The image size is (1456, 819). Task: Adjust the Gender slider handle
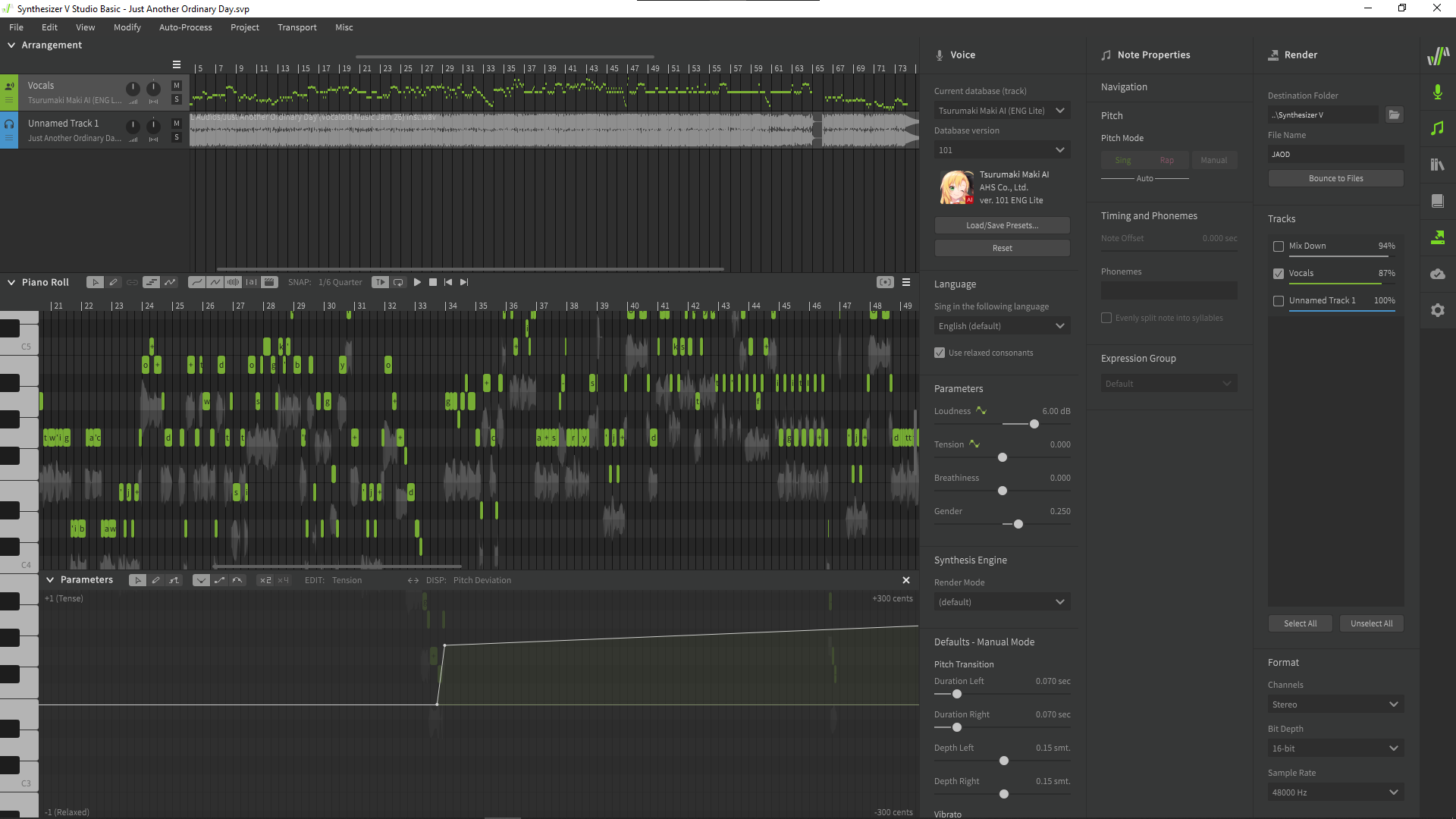pyautogui.click(x=1018, y=524)
